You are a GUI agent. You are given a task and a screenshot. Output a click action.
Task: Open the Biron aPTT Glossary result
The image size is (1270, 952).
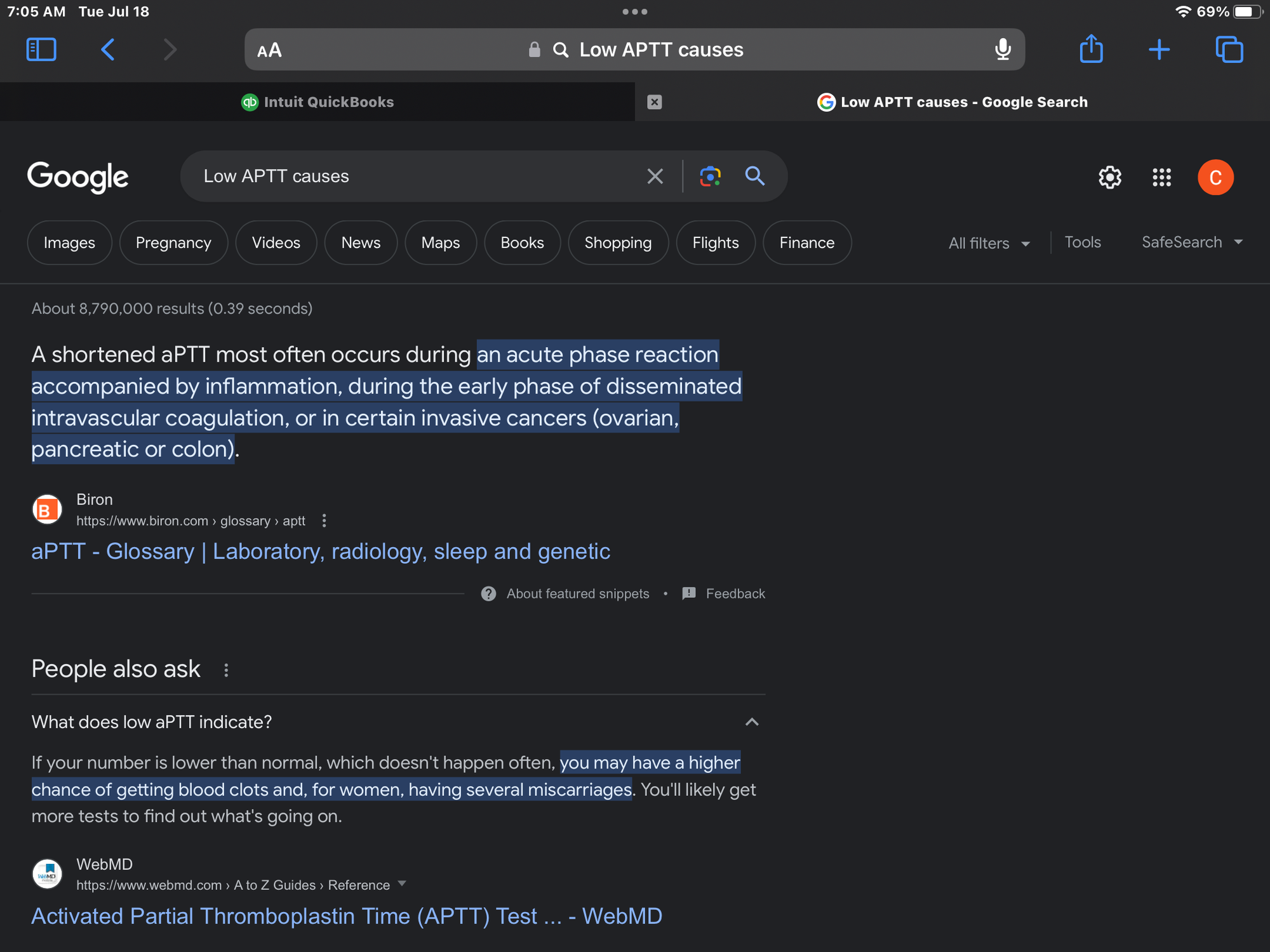321,552
